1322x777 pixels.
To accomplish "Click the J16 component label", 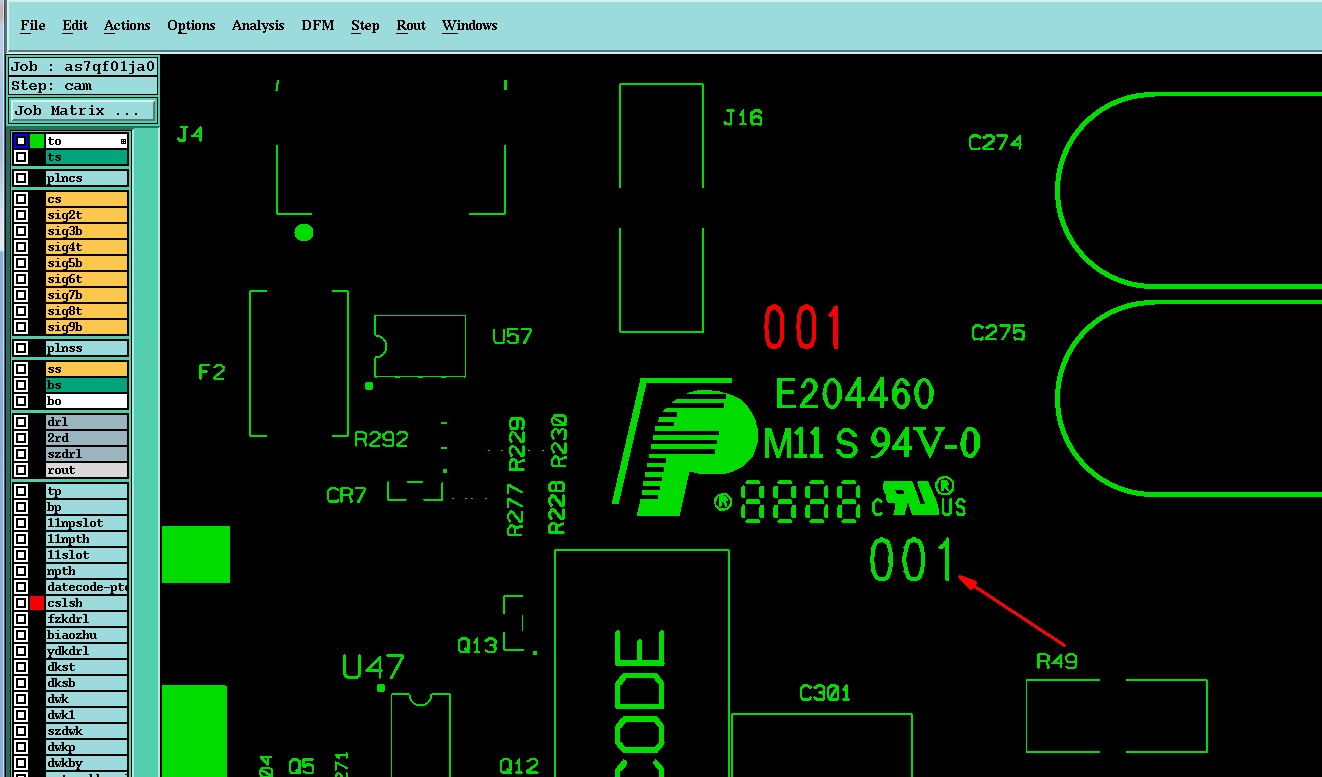I will pyautogui.click(x=742, y=118).
